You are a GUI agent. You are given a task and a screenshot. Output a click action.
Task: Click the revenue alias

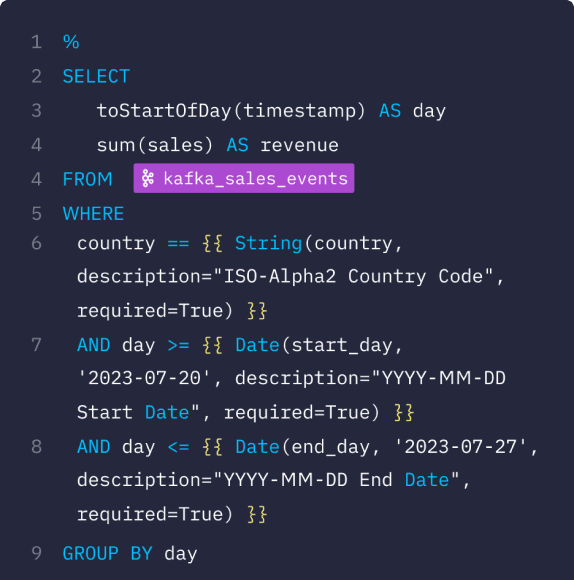coord(300,145)
